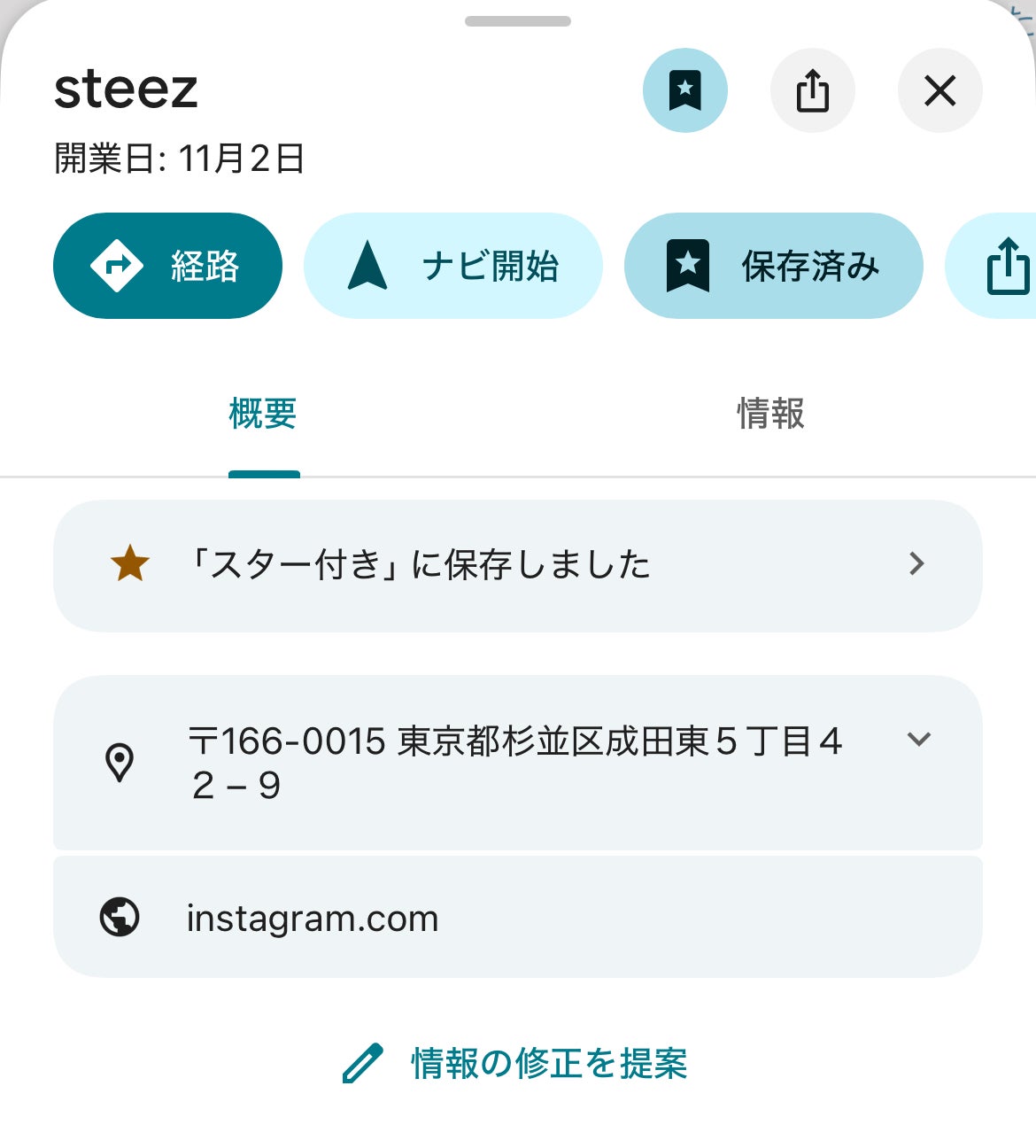
Task: Tap the globe website icon
Action: point(120,918)
